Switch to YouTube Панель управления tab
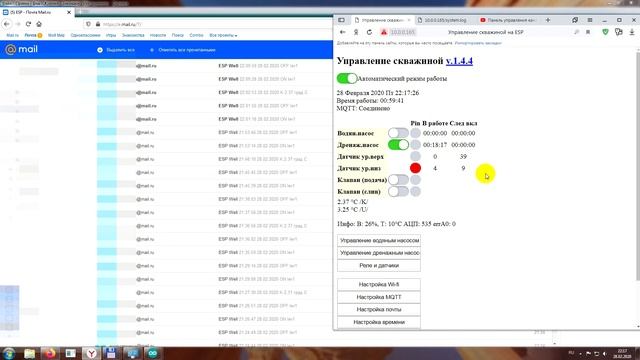The height and width of the screenshot is (360, 640). pos(508,20)
